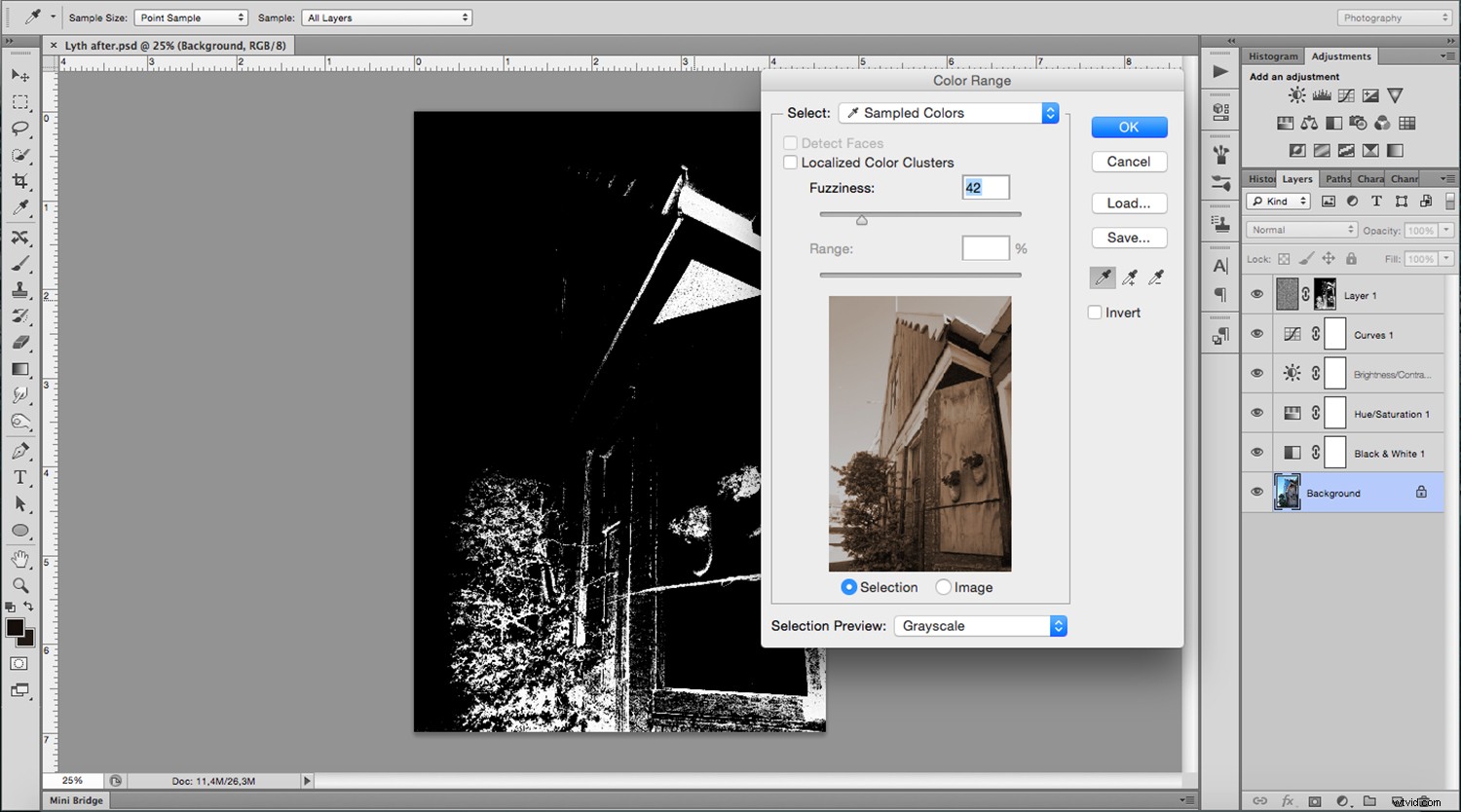This screenshot has height=812, width=1461.
Task: Open the Selection Preview dropdown
Action: tap(979, 625)
